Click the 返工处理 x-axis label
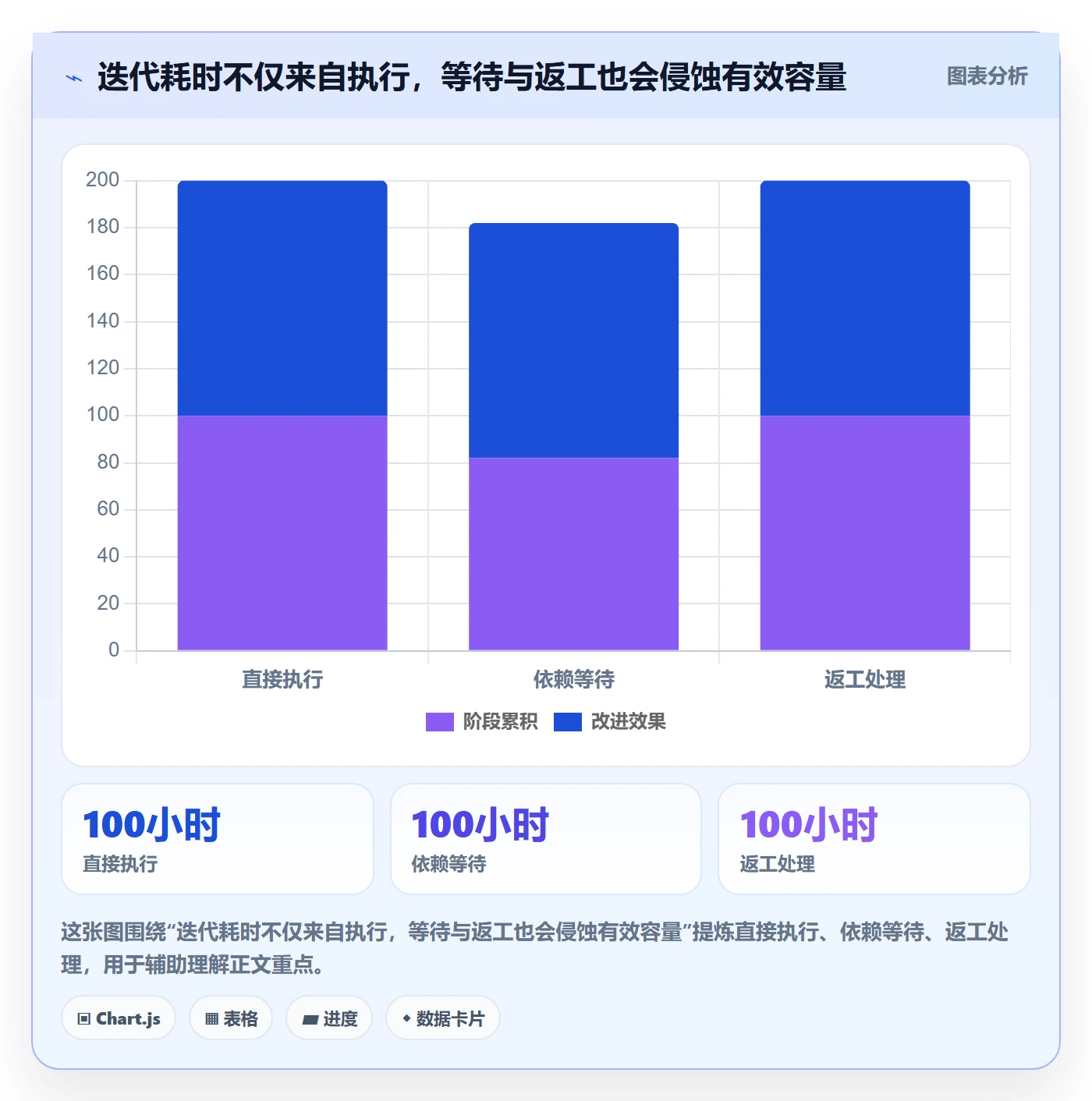Image resolution: width=1092 pixels, height=1101 pixels. point(865,680)
